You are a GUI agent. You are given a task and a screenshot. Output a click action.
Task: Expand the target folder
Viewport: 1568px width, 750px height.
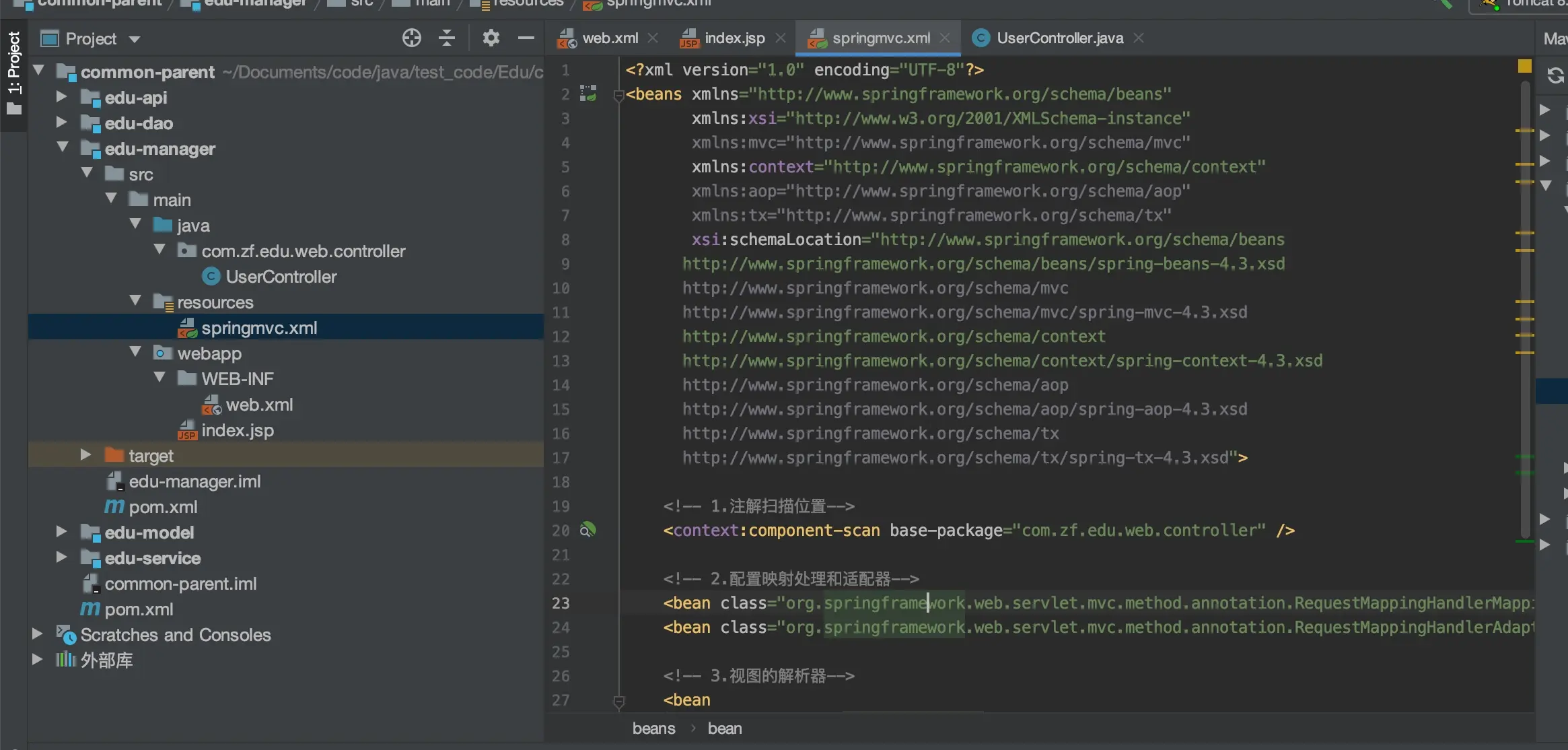coord(85,455)
